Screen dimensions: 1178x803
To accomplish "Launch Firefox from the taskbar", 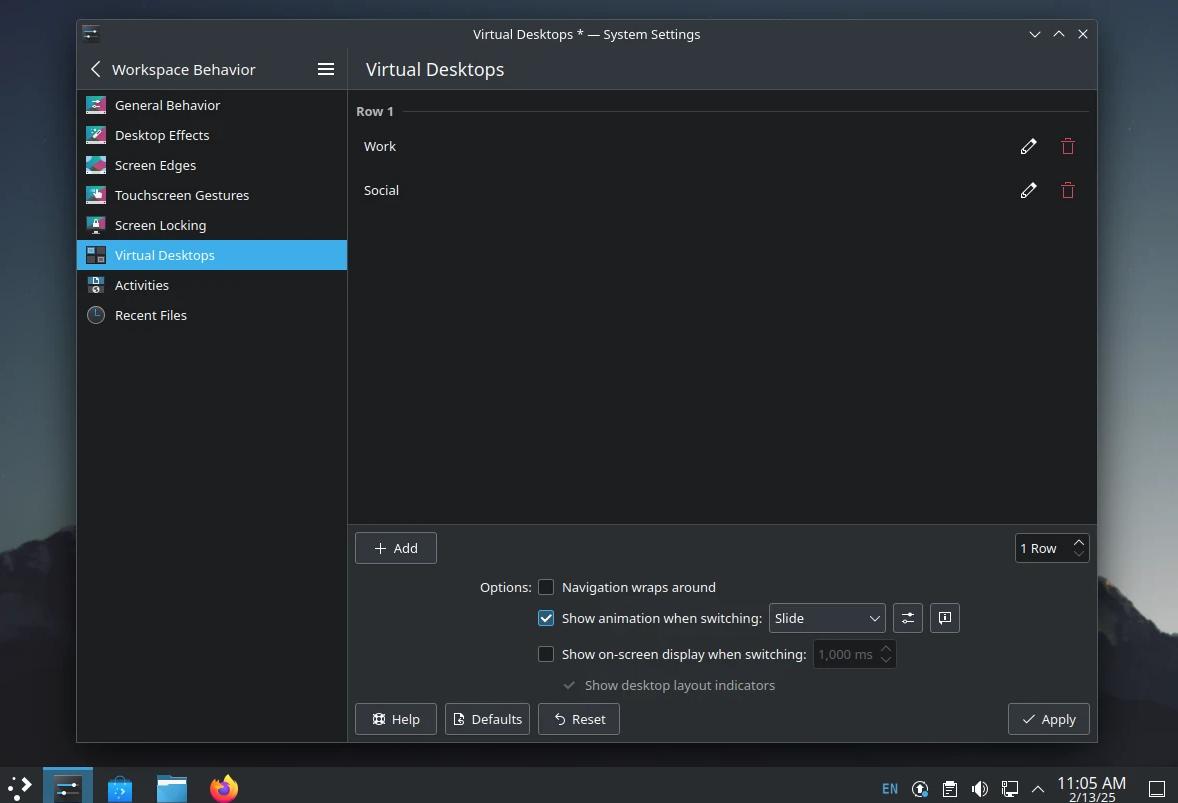I will pyautogui.click(x=223, y=787).
